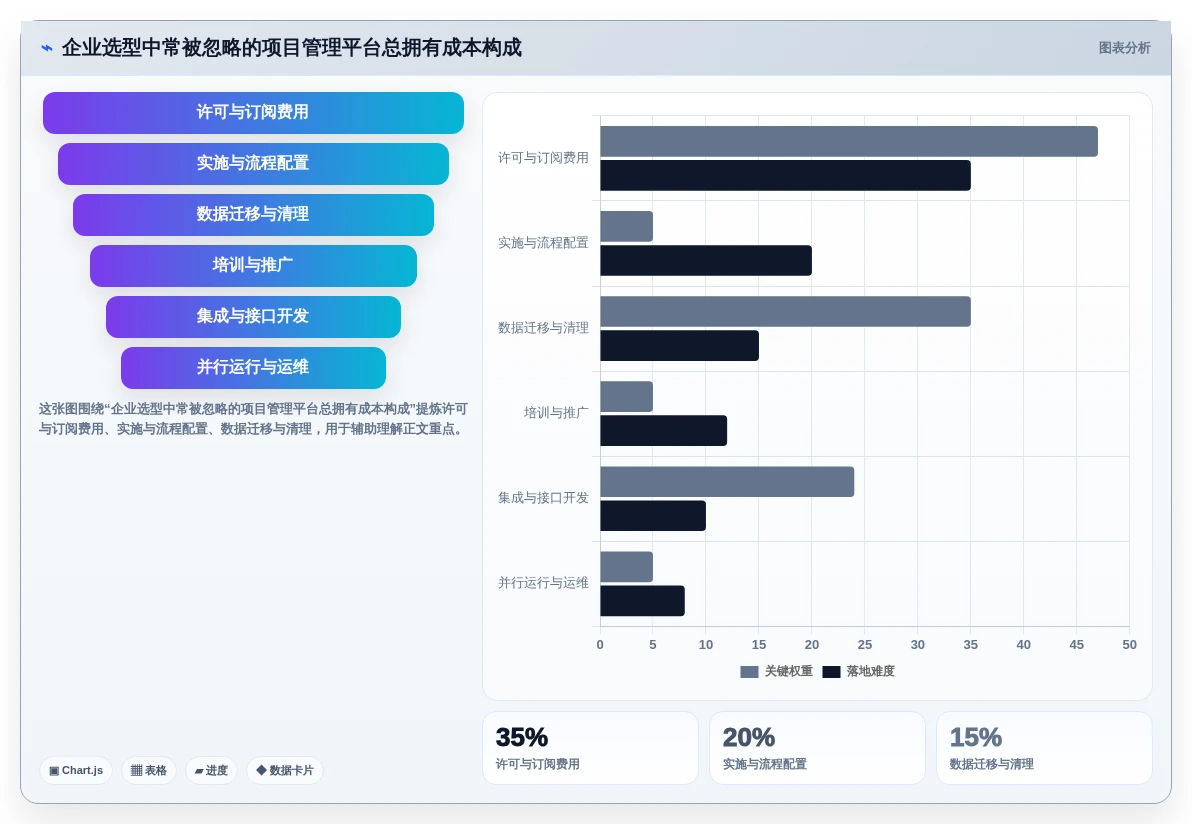The width and height of the screenshot is (1192, 824).
Task: Toggle the 关键权重 legend swatch
Action: (x=749, y=671)
